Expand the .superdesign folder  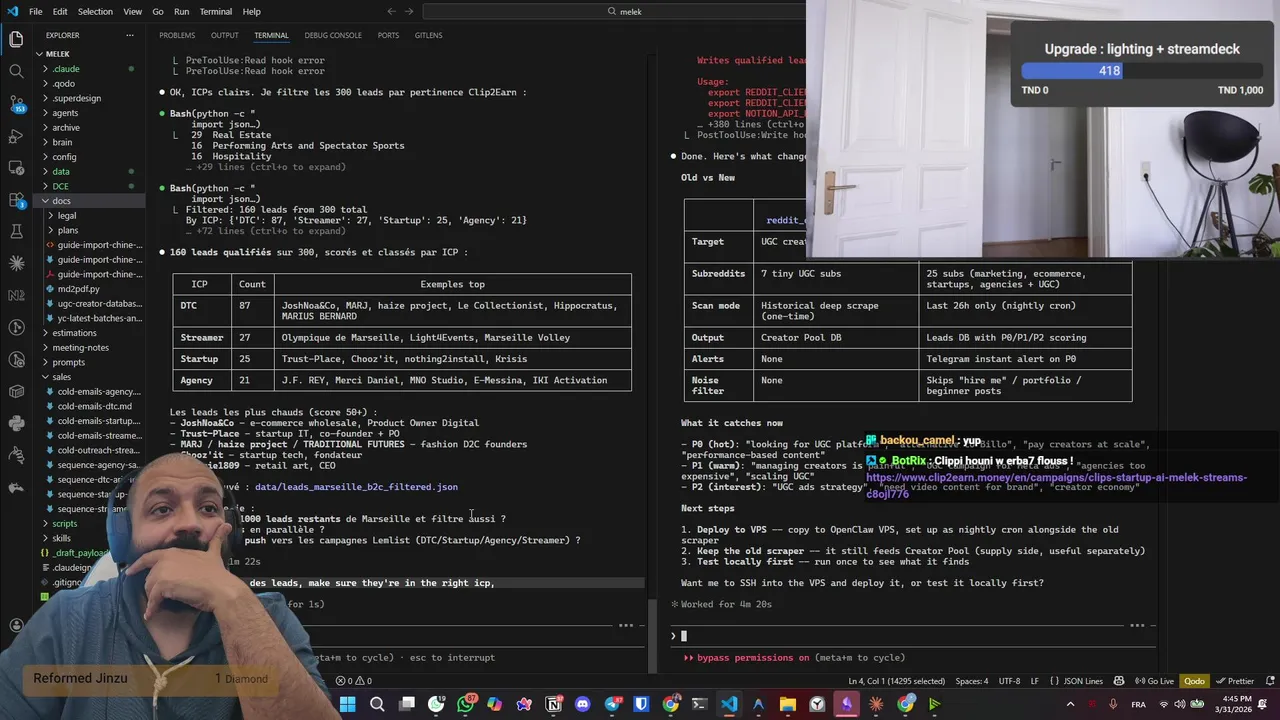pos(76,98)
